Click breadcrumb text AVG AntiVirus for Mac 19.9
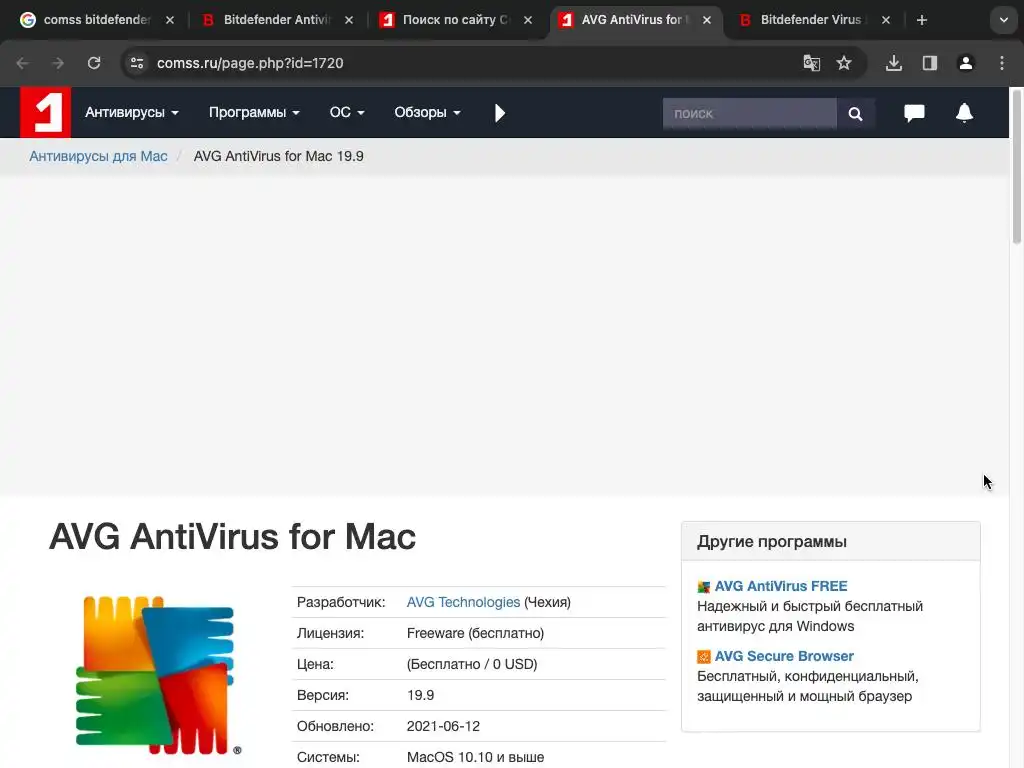 [x=278, y=156]
